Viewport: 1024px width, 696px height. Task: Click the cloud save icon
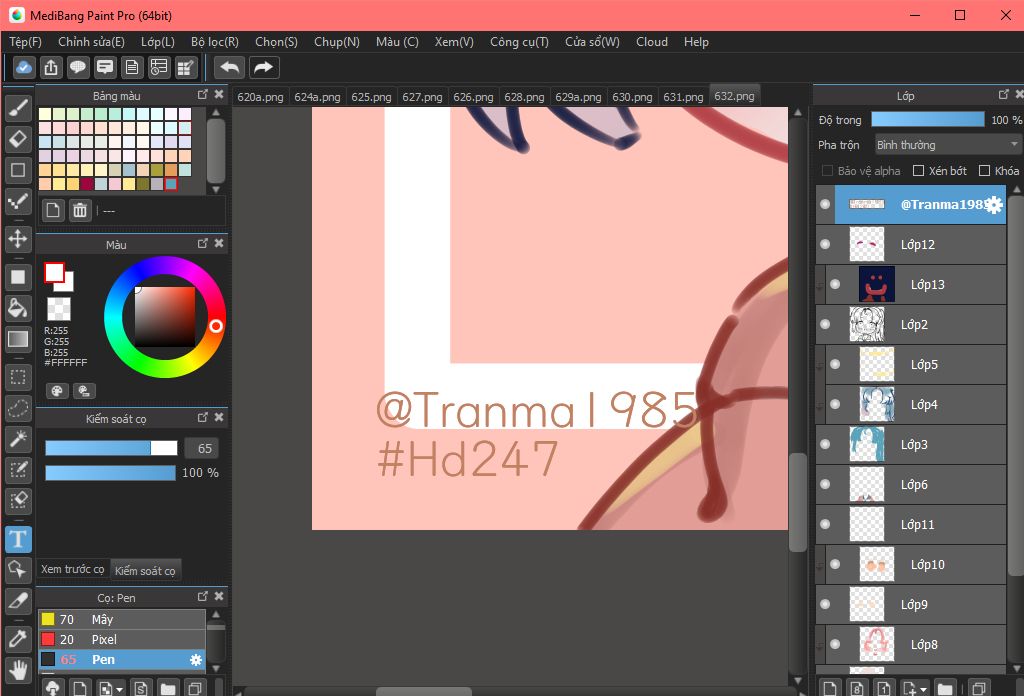pyautogui.click(x=24, y=67)
